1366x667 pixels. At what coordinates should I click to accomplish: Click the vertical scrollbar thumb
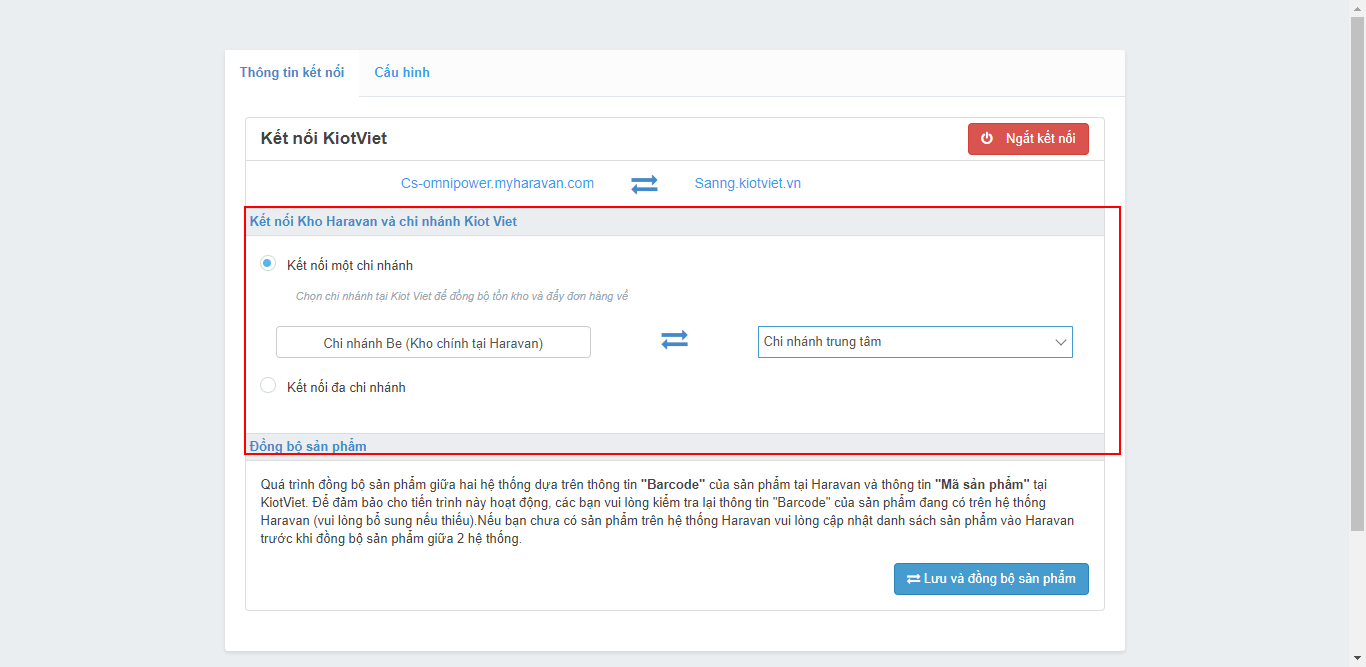[x=1357, y=270]
